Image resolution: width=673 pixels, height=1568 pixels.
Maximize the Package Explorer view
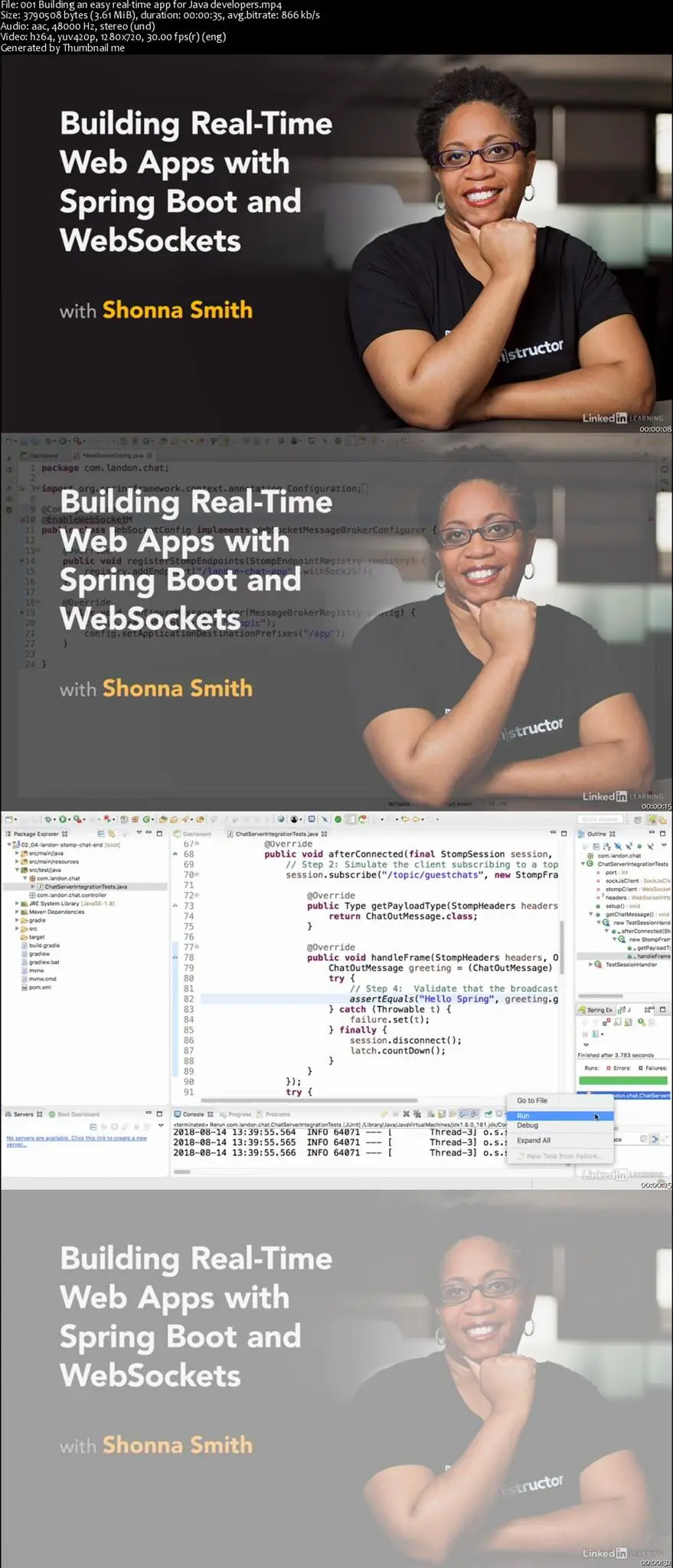[x=159, y=833]
